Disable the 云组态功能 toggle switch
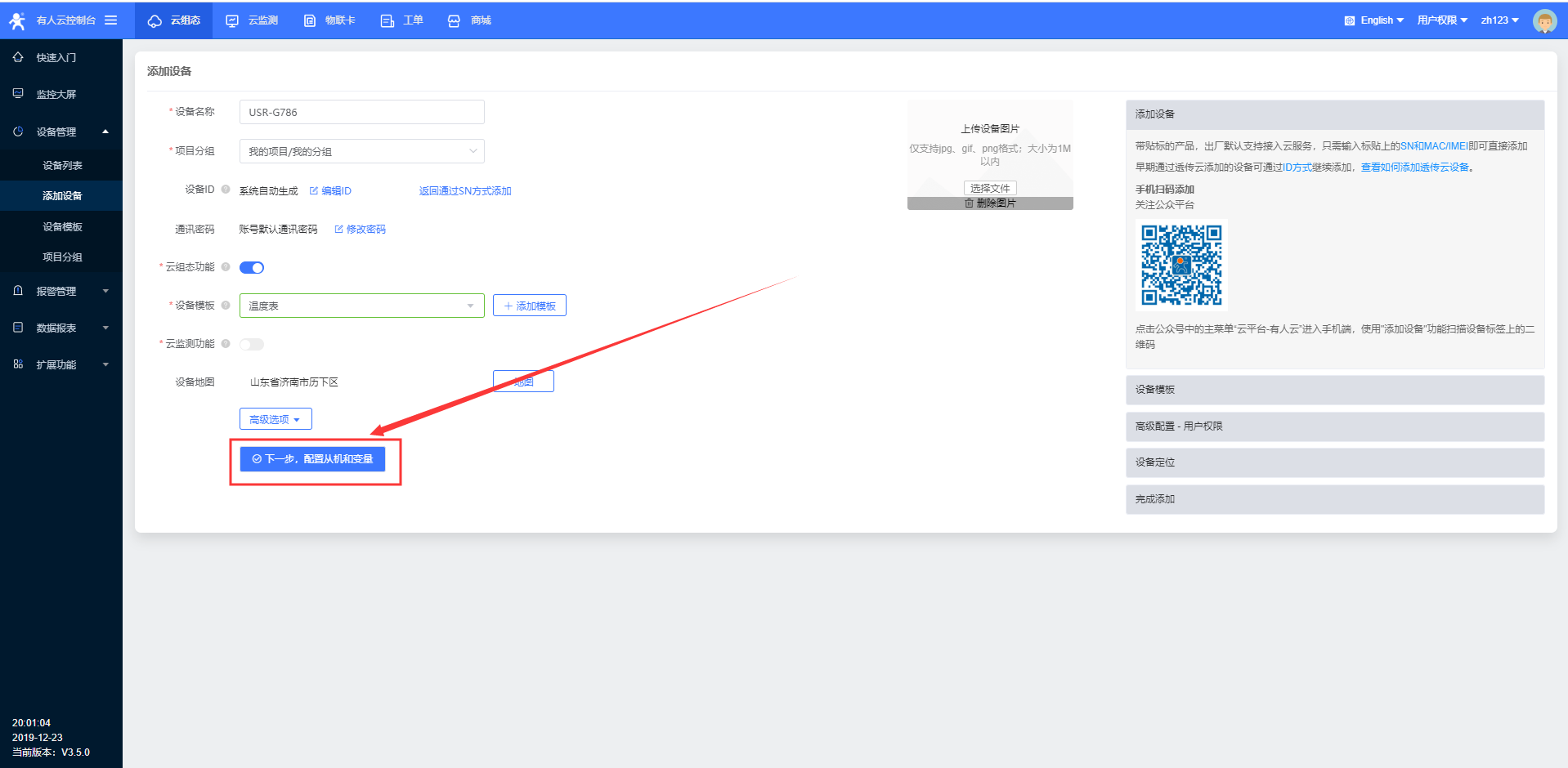1568x768 pixels. 252,268
